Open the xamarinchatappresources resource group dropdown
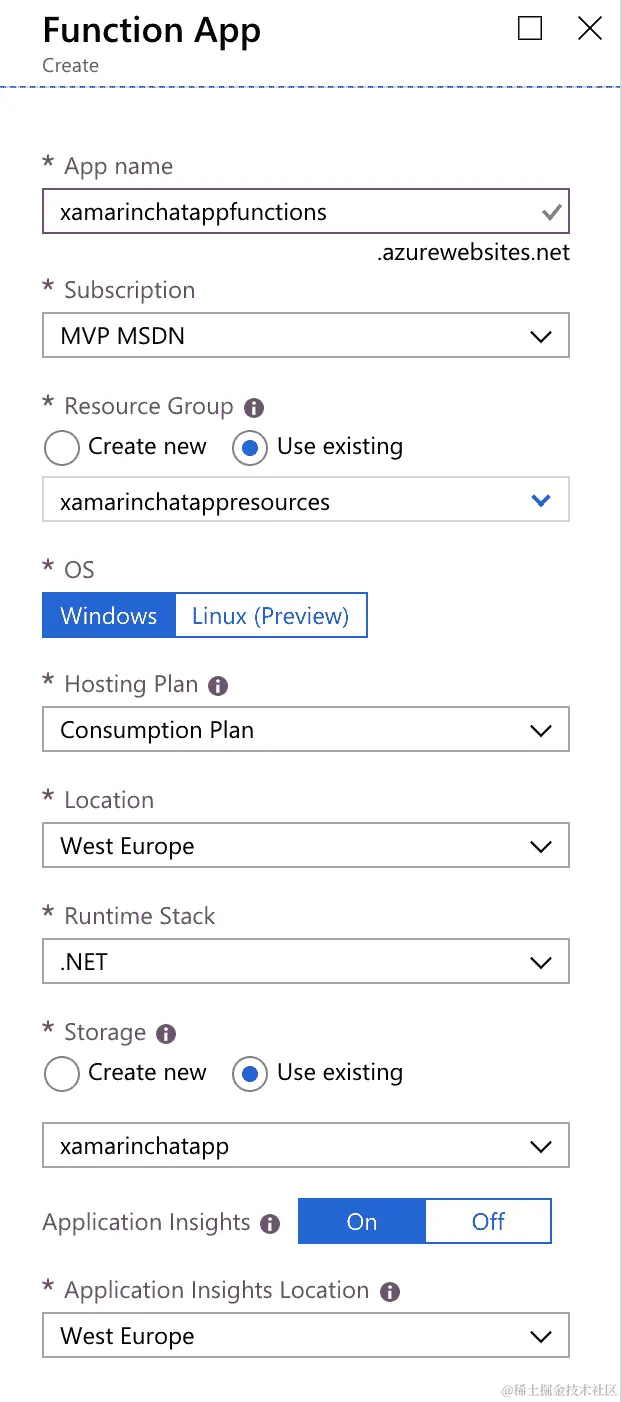Viewport: 622px width, 1402px height. click(x=305, y=502)
